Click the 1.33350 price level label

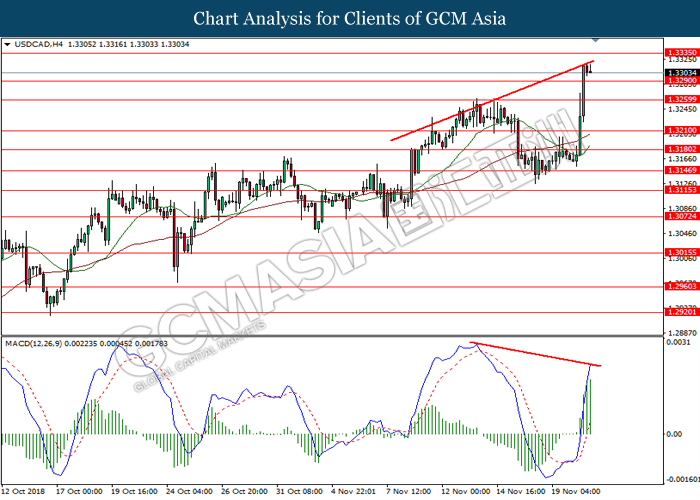(682, 53)
